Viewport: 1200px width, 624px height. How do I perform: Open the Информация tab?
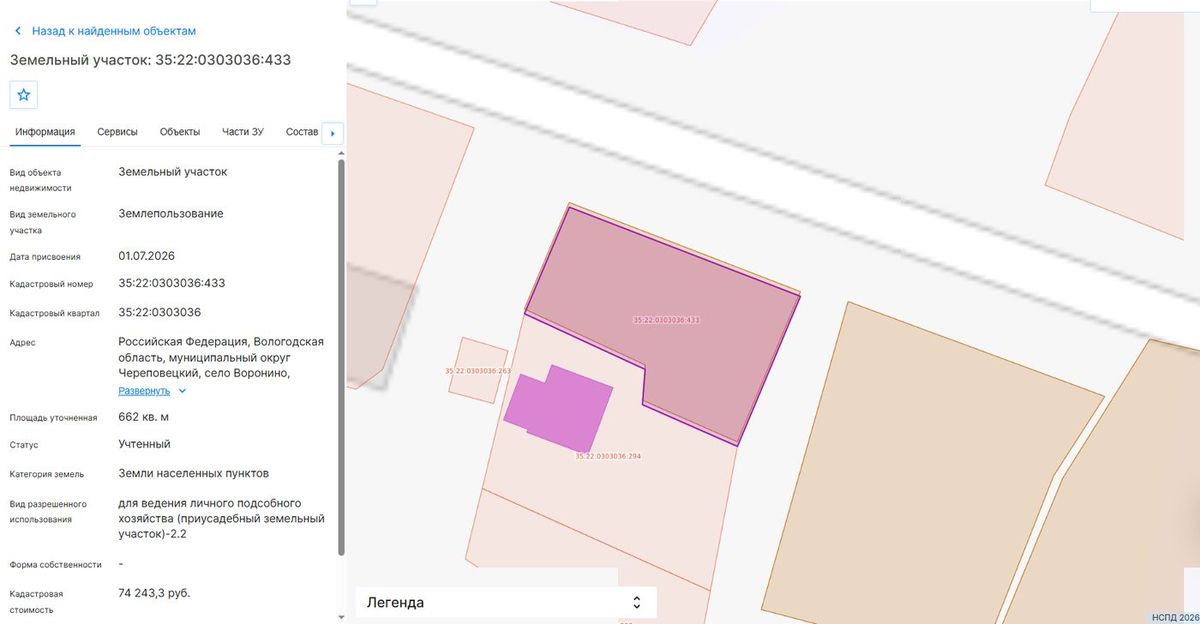point(45,132)
